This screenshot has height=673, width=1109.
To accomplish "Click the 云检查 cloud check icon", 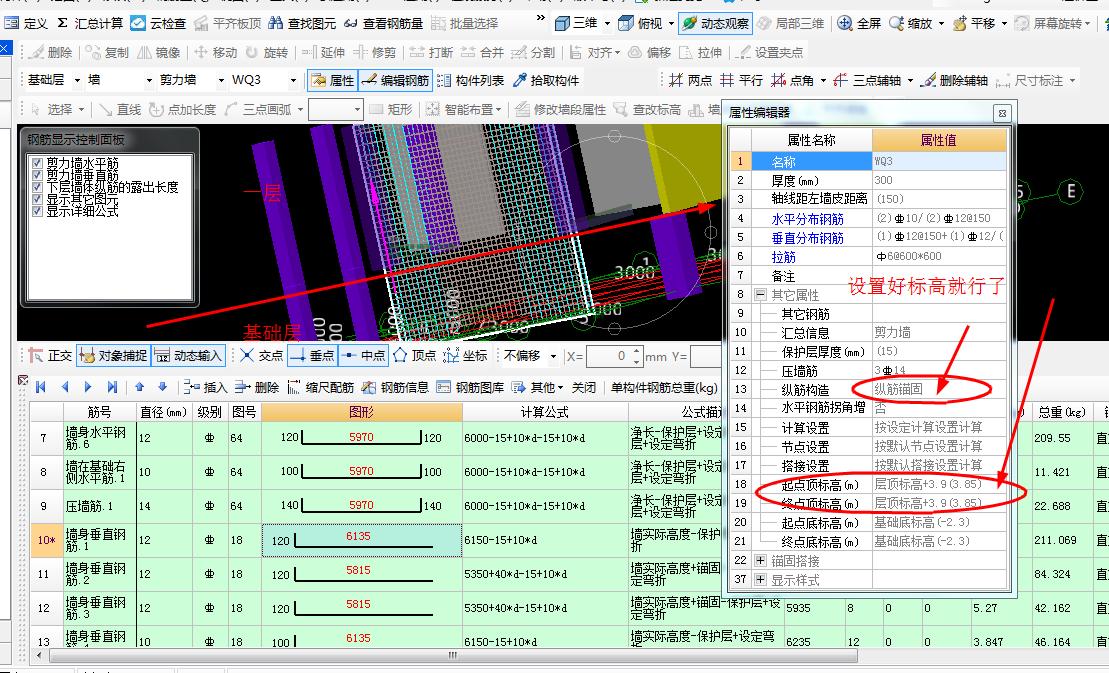I will (138, 23).
